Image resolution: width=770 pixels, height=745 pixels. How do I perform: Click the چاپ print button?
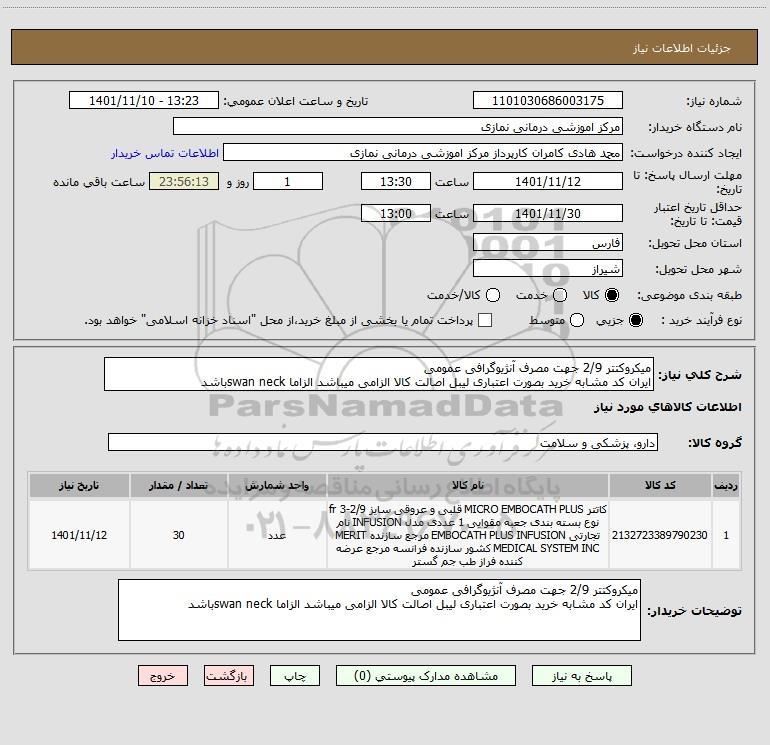click(295, 676)
